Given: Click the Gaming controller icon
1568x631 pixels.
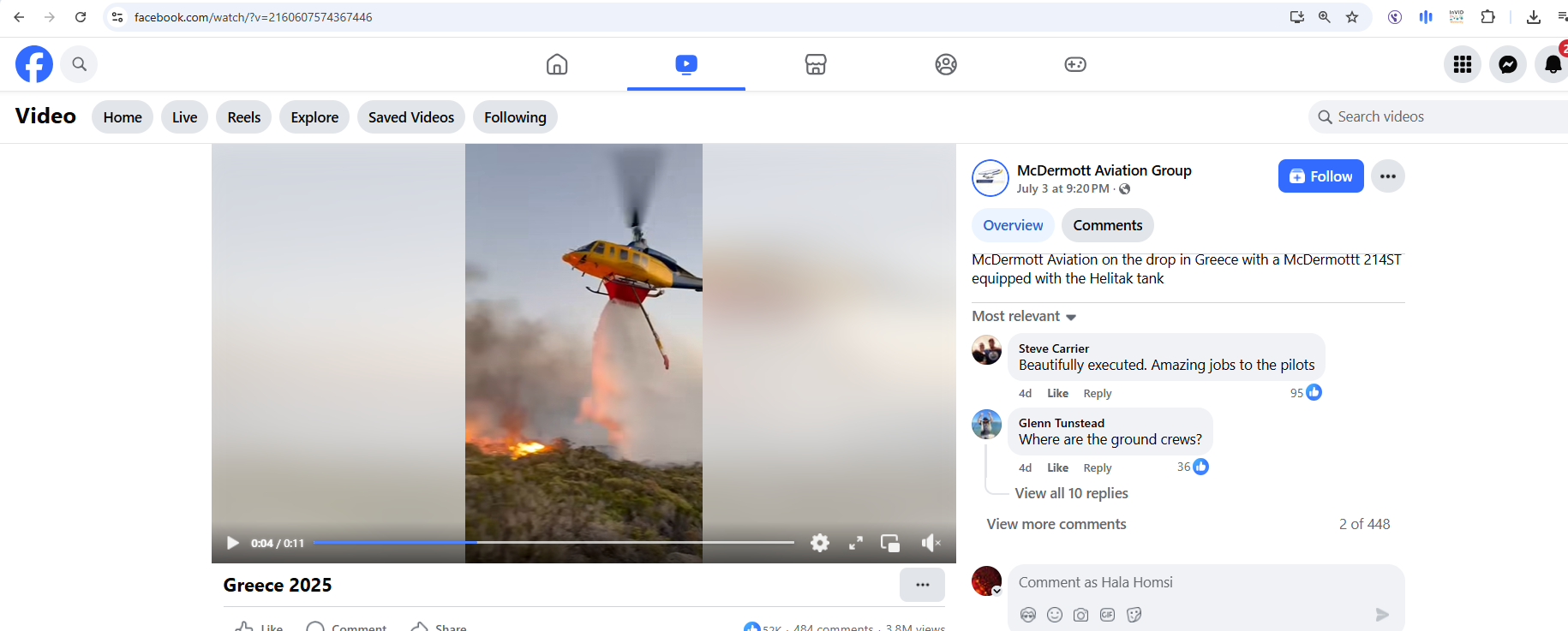Looking at the screenshot, I should click(x=1074, y=64).
